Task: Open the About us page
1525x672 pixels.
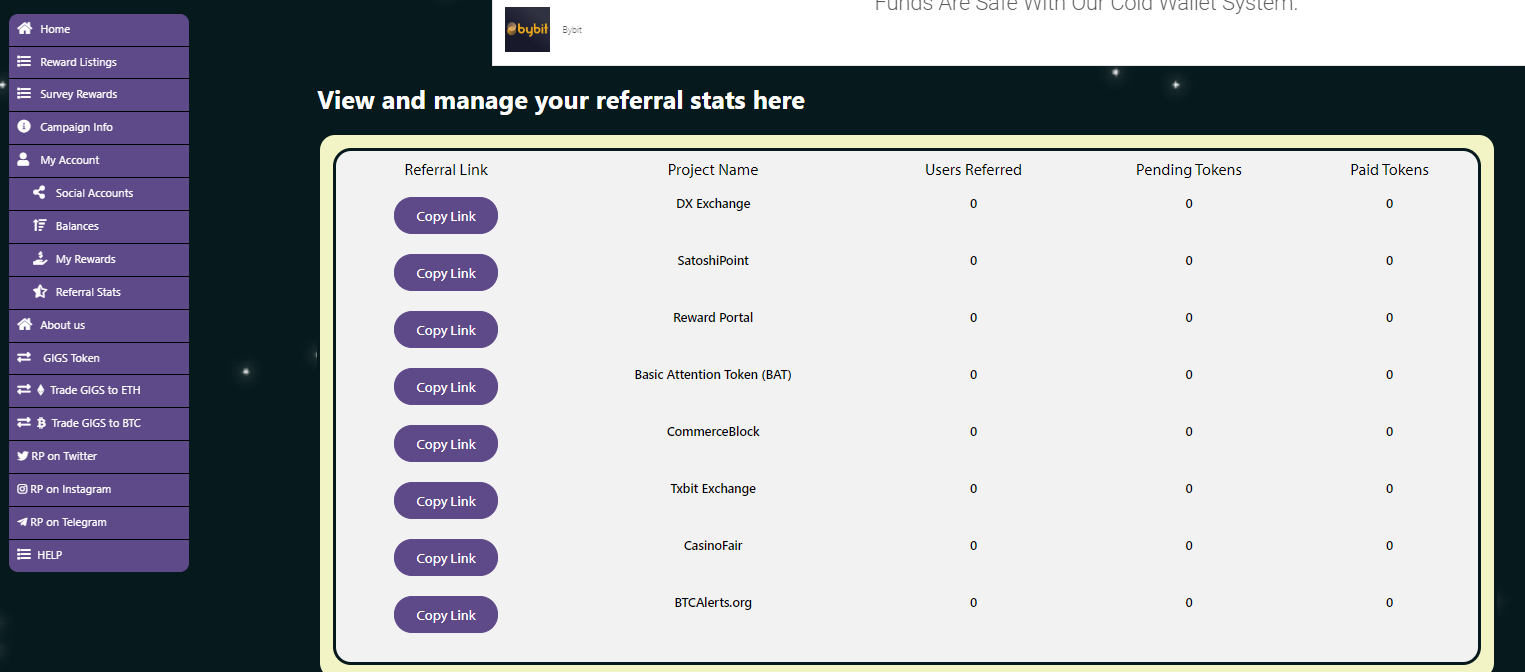Action: 99,326
